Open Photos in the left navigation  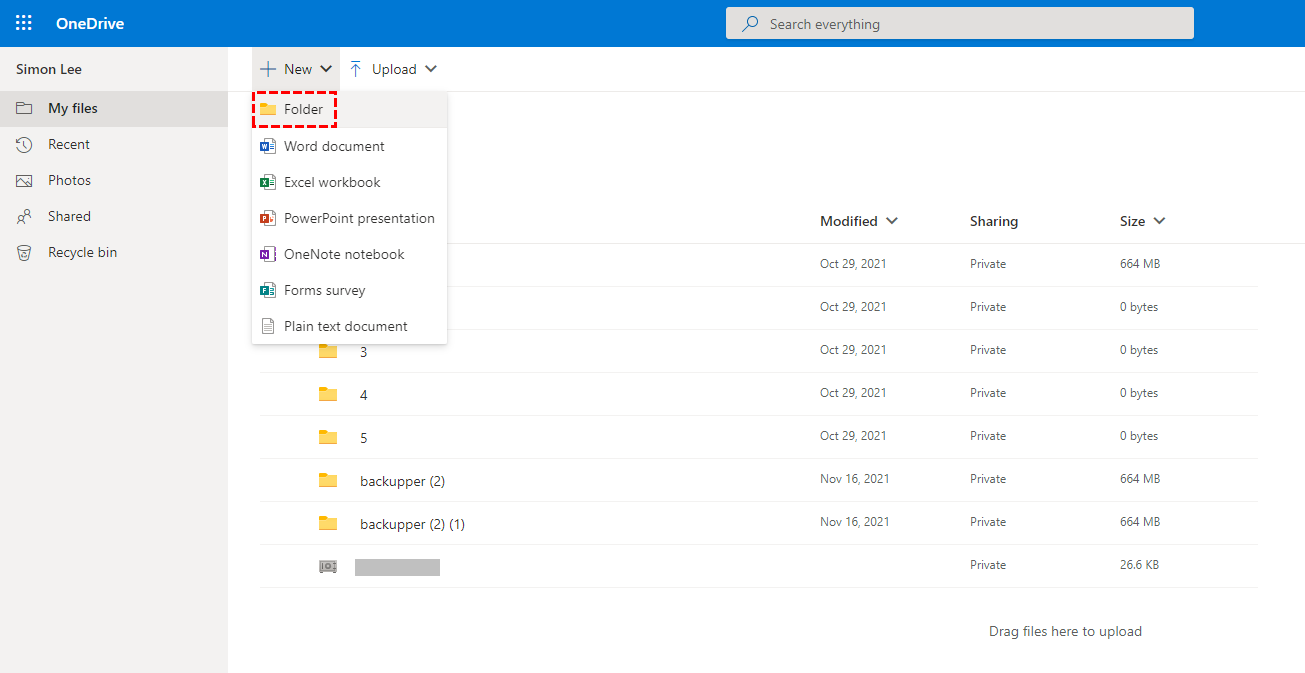click(69, 181)
